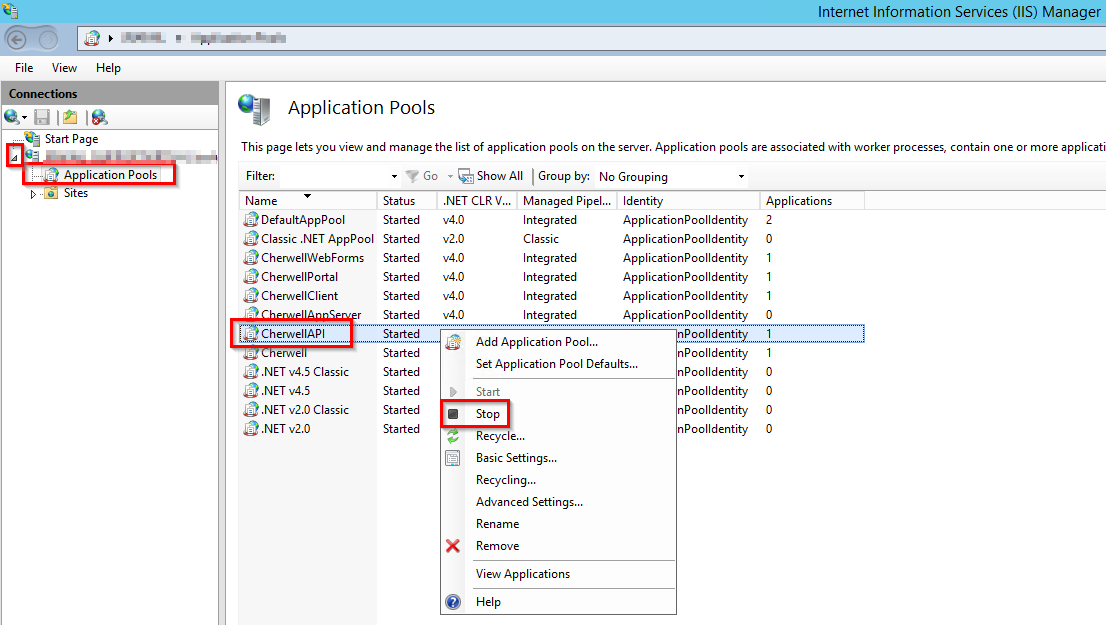The width and height of the screenshot is (1106, 625).
Task: Open the View menu
Action: tap(64, 67)
